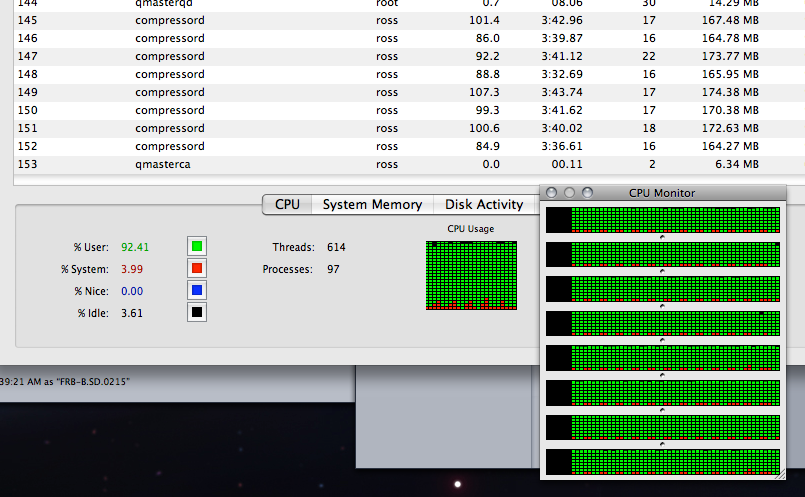Select the process with PID 149
Viewport: 805px width, 497px height.
[409, 92]
